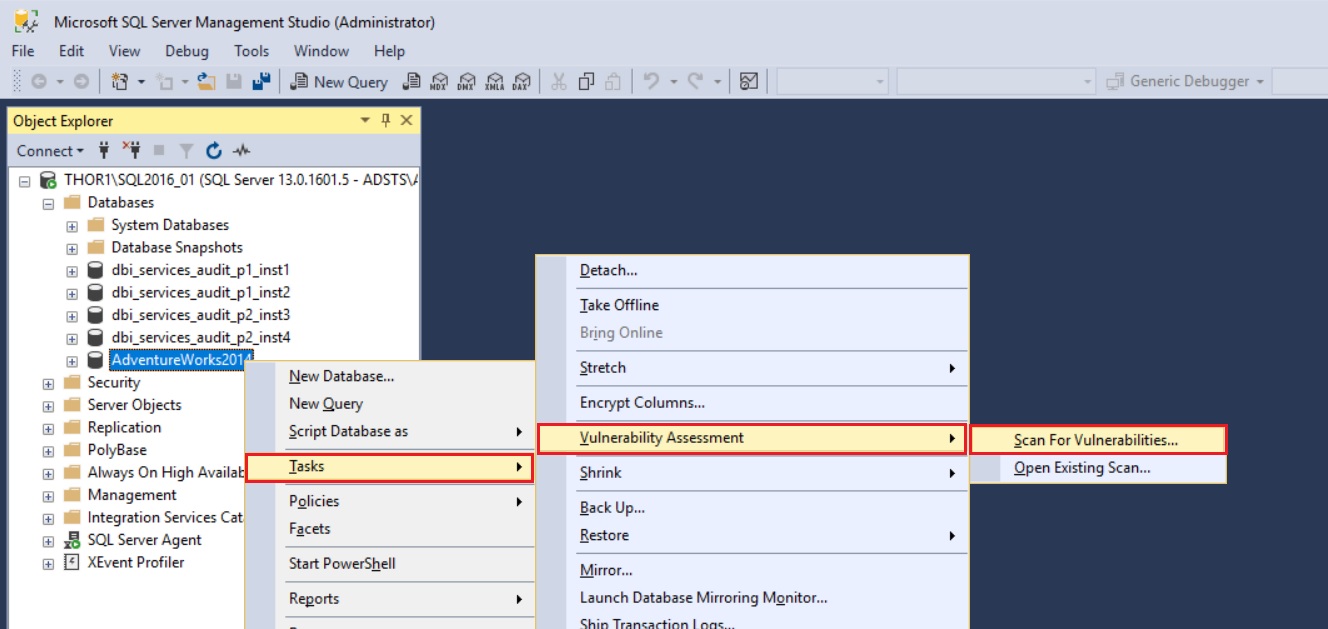
Task: Click the Stop square icon in Object Explorer
Action: (159, 151)
